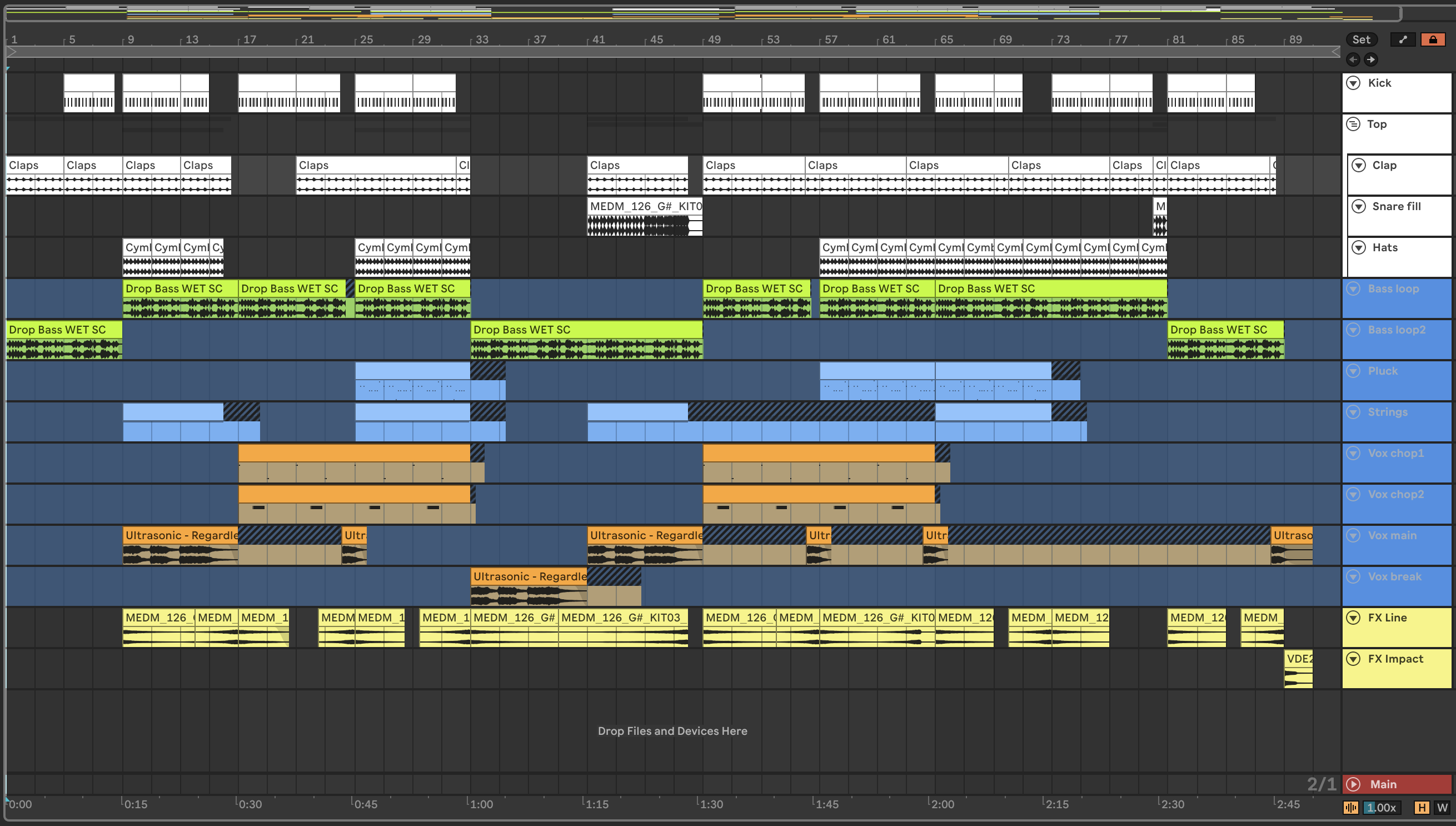Screen dimensions: 1456x826
Task: Select first Pluck clip at bar 25
Action: 412,381
